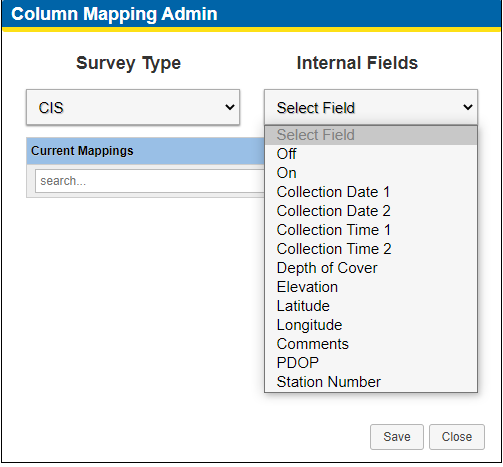Open the Survey Type dropdown showing CIS
Screen dimensions: 503x467
point(133,107)
